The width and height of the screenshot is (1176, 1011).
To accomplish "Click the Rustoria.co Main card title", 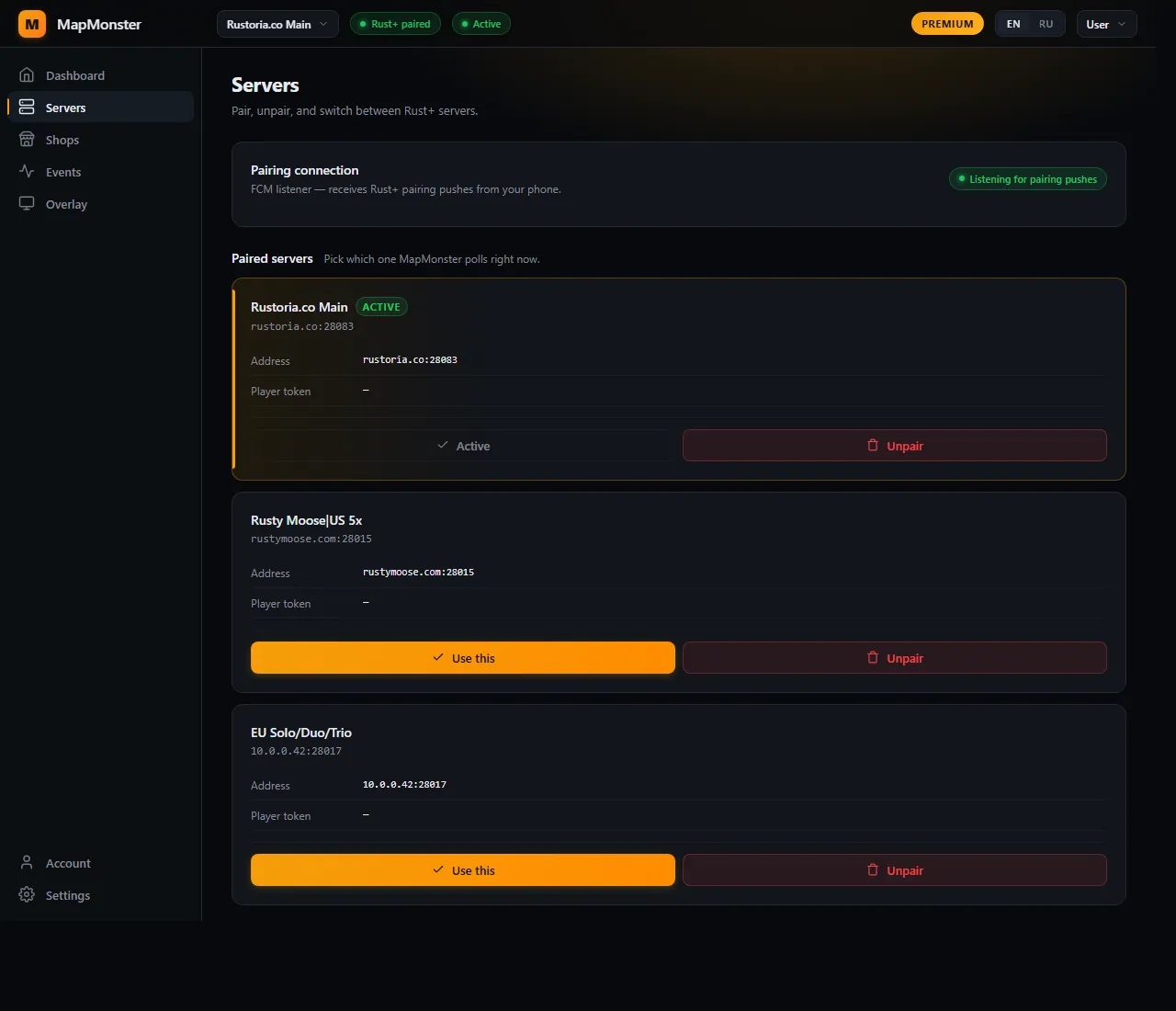I will coord(300,307).
